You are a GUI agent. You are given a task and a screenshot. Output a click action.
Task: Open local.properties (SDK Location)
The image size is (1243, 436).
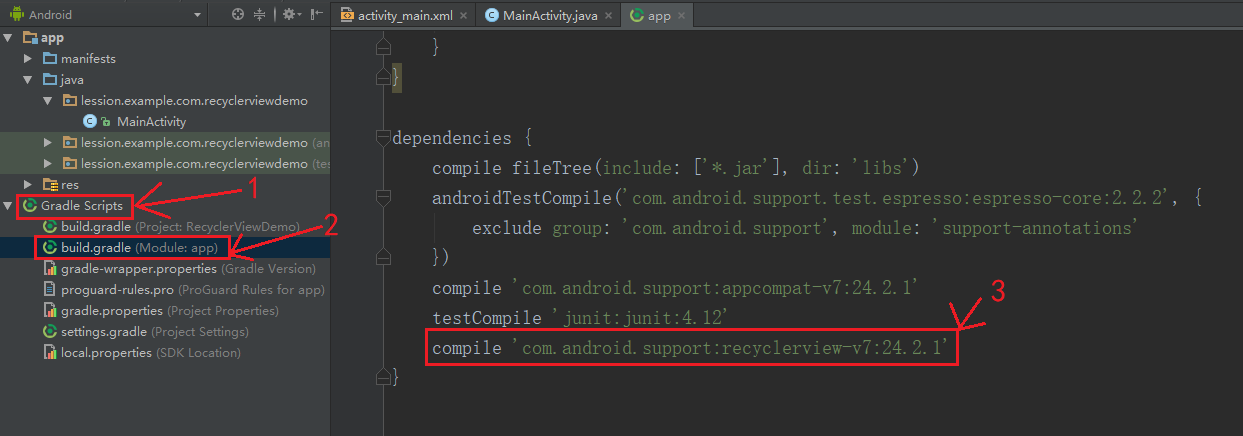151,352
